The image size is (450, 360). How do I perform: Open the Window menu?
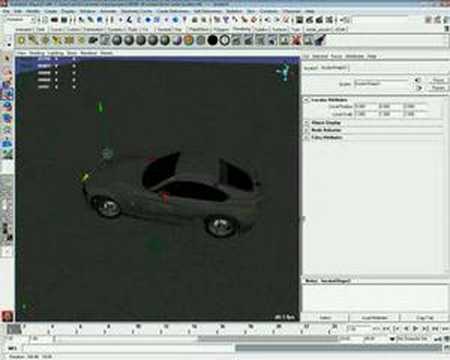[x=88, y=11]
